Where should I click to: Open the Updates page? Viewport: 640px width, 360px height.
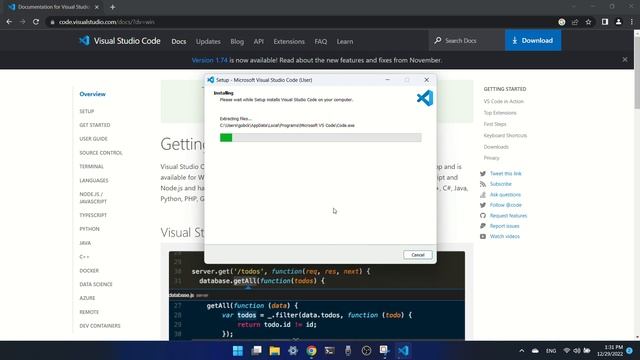tap(208, 41)
